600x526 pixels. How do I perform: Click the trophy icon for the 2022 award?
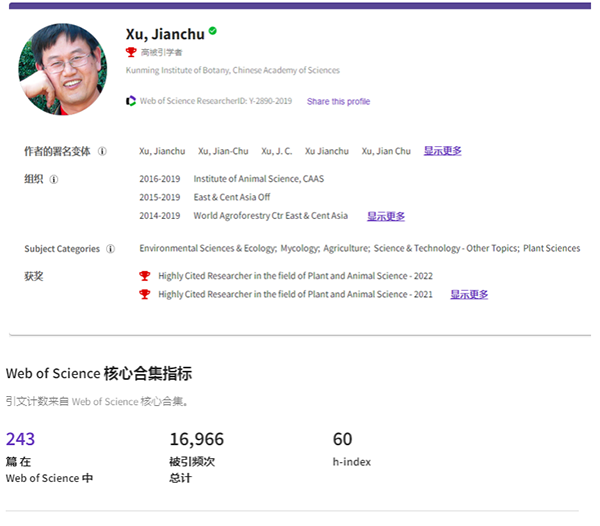click(145, 276)
